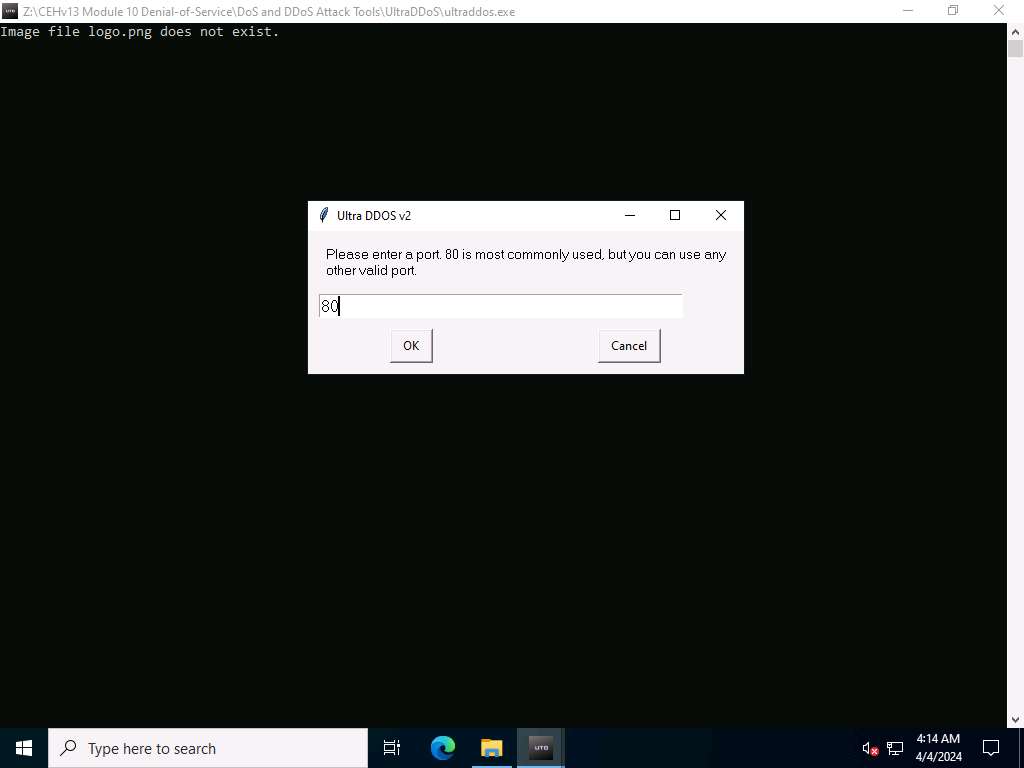Image resolution: width=1024 pixels, height=768 pixels.
Task: Open Task View from the taskbar
Action: point(392,748)
